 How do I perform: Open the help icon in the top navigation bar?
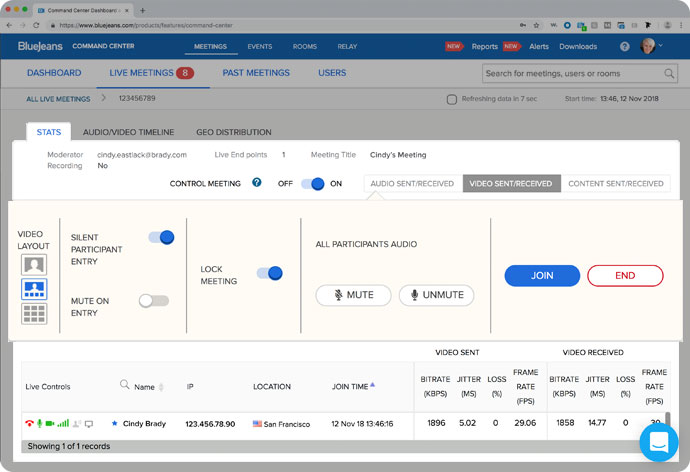(624, 46)
